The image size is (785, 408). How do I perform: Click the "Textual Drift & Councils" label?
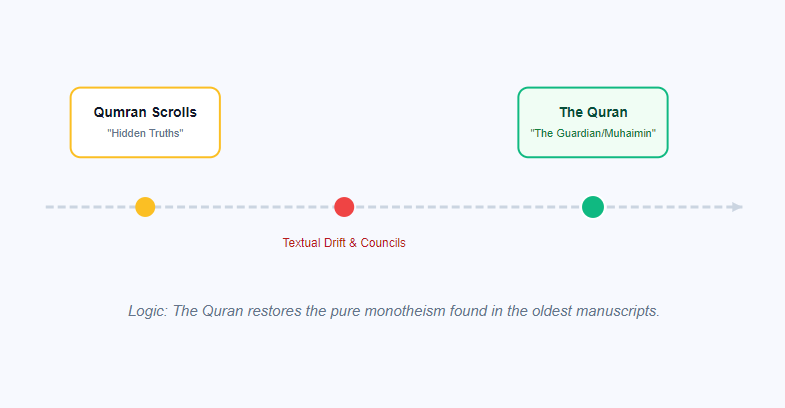(344, 243)
